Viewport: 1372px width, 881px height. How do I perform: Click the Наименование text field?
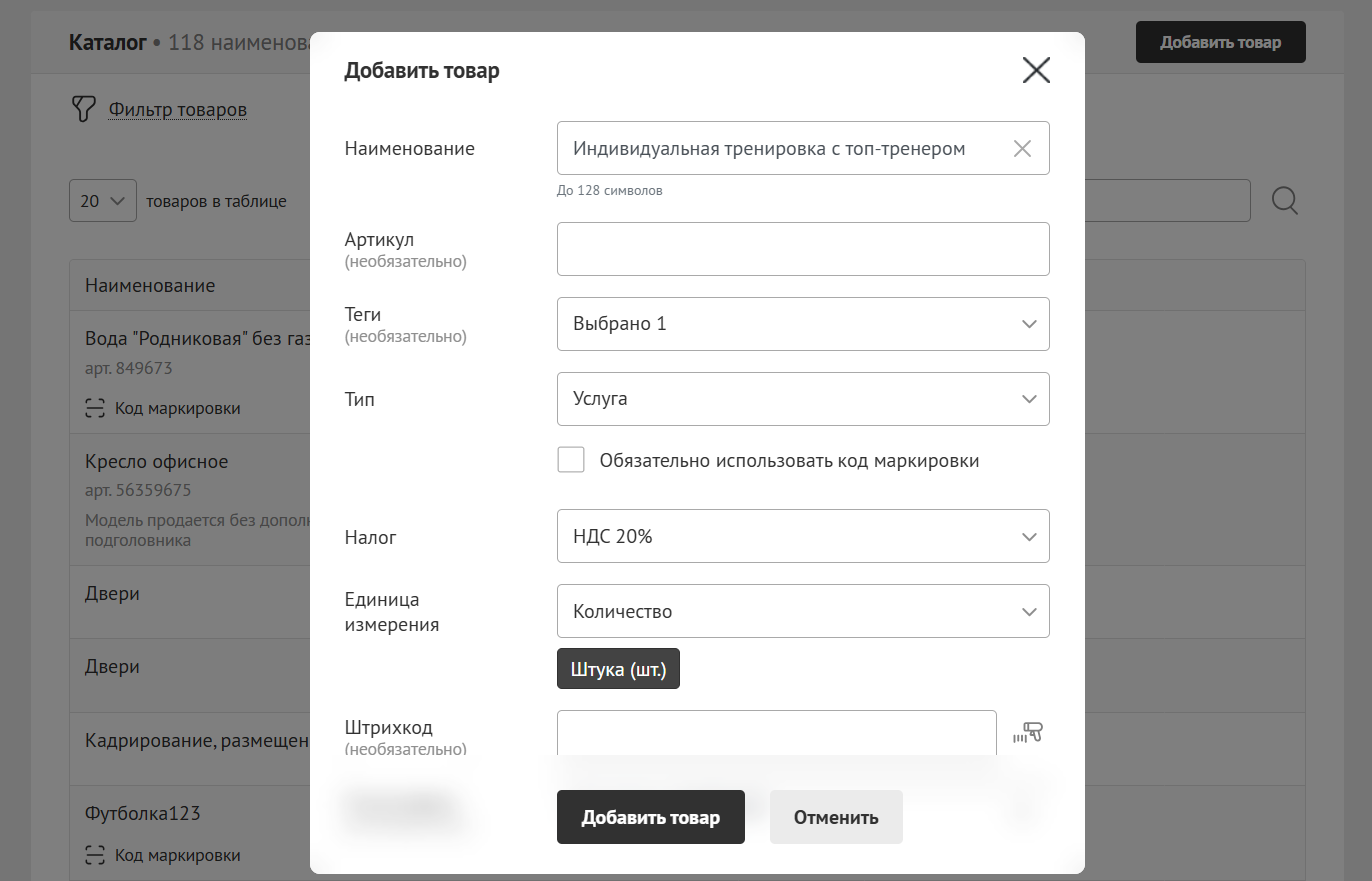click(780, 149)
